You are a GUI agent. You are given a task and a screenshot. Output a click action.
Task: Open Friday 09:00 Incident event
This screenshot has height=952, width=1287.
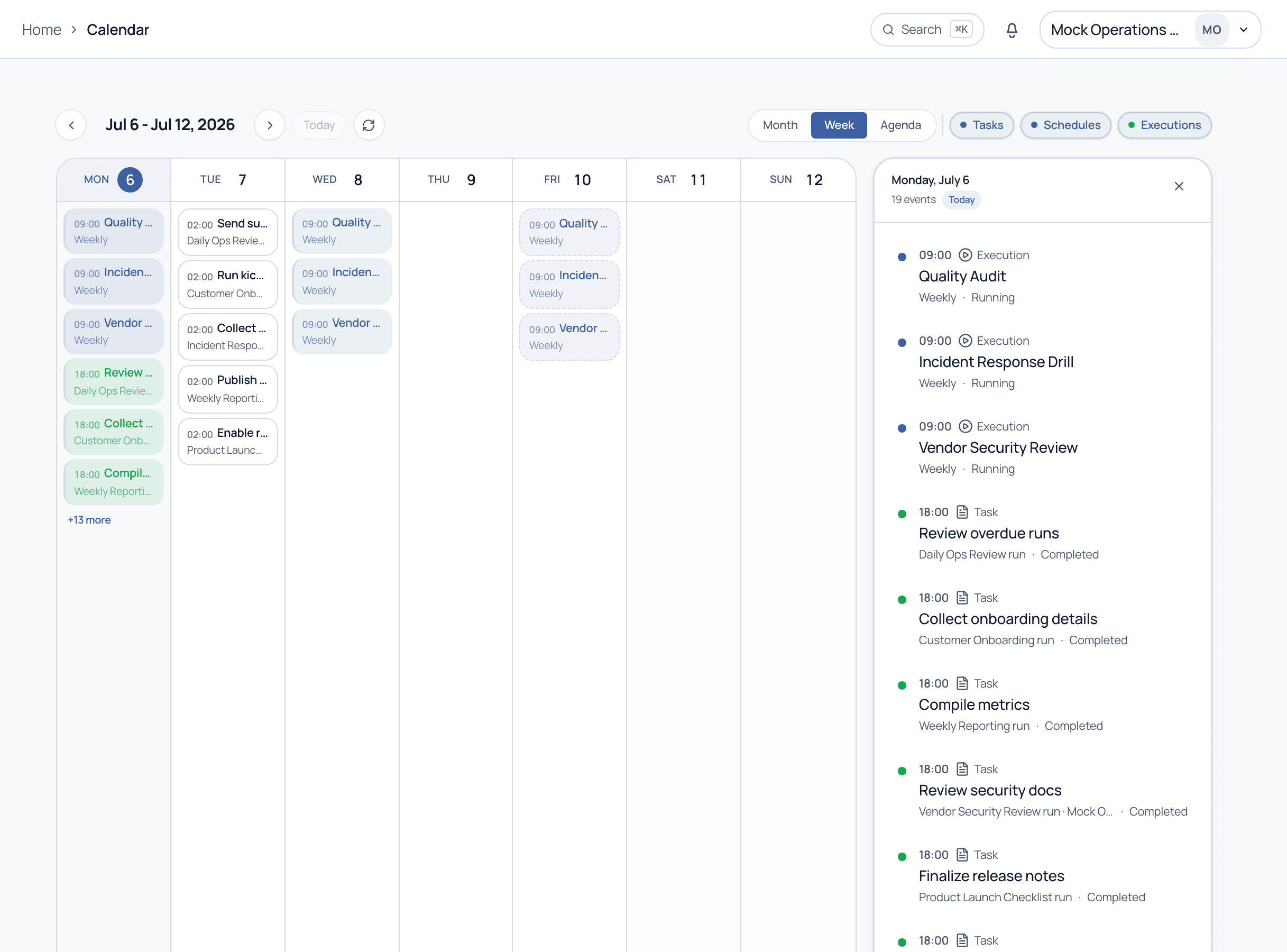click(x=569, y=284)
